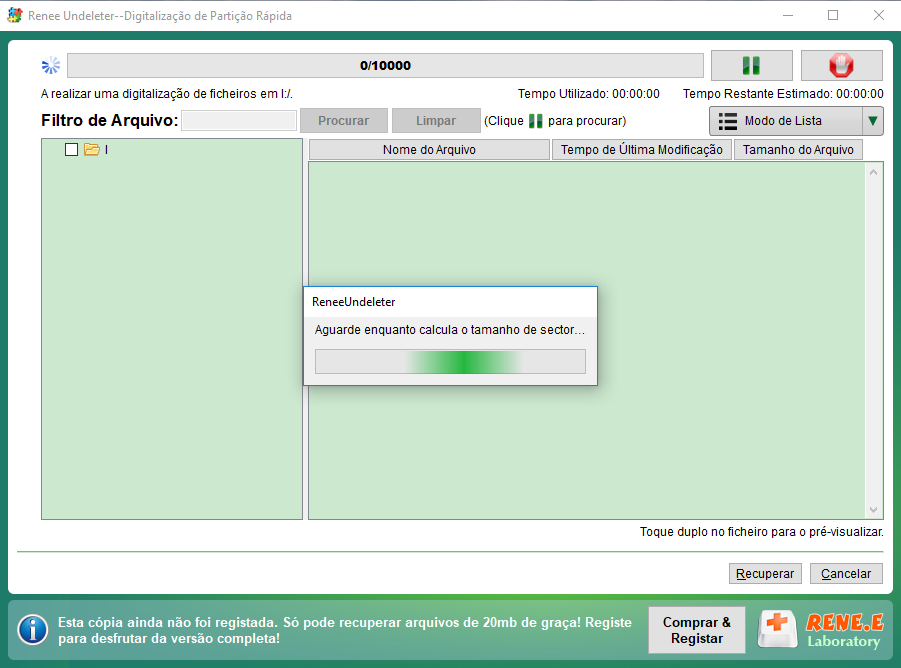
Task: Click the Recuperar button
Action: [x=765, y=573]
